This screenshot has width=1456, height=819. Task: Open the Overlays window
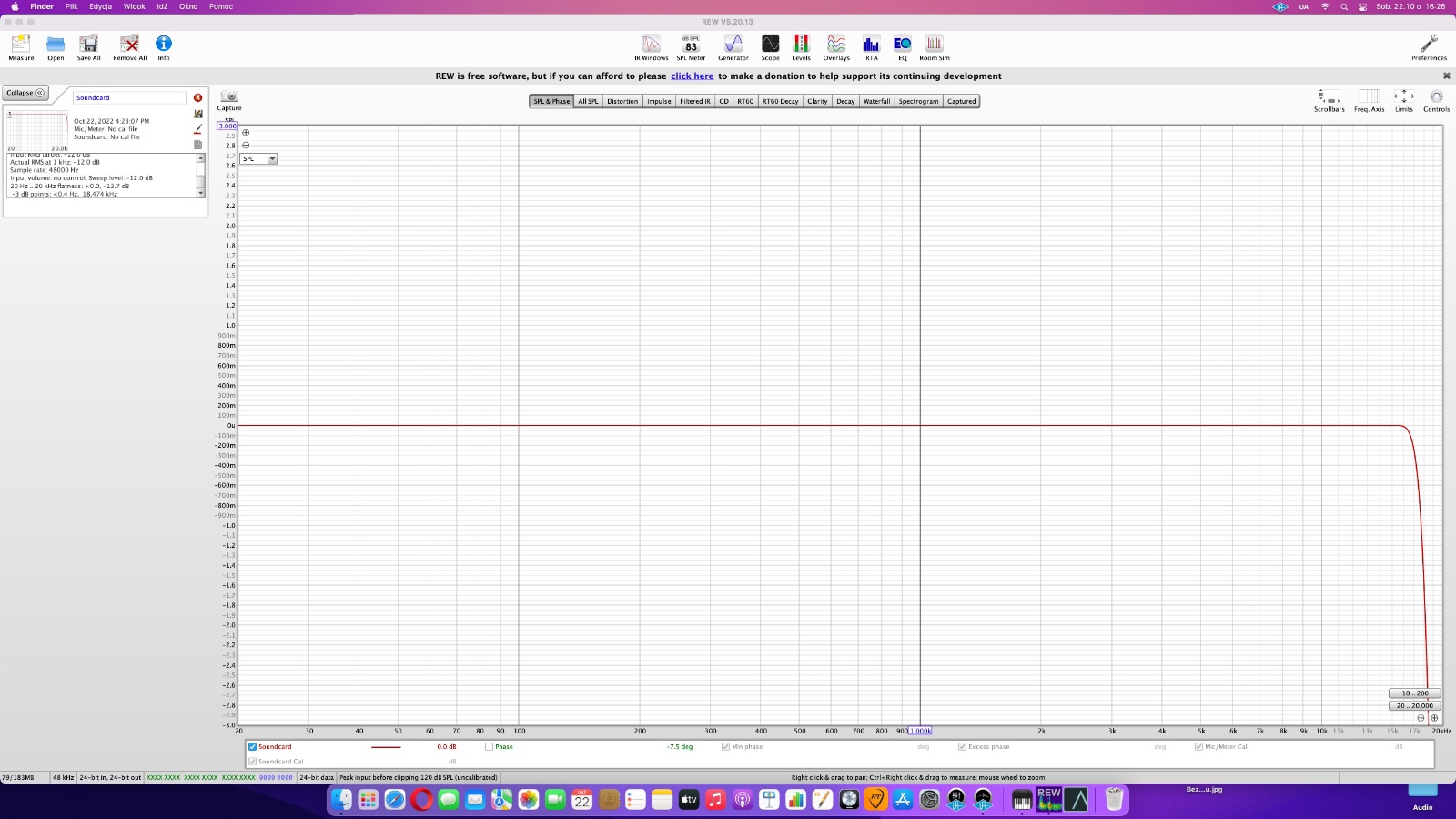836,47
